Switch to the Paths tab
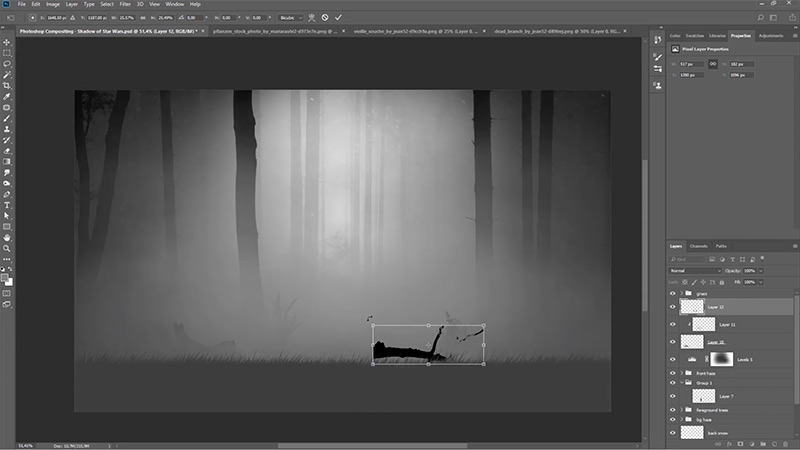The width and height of the screenshot is (800, 450). pyautogui.click(x=721, y=246)
